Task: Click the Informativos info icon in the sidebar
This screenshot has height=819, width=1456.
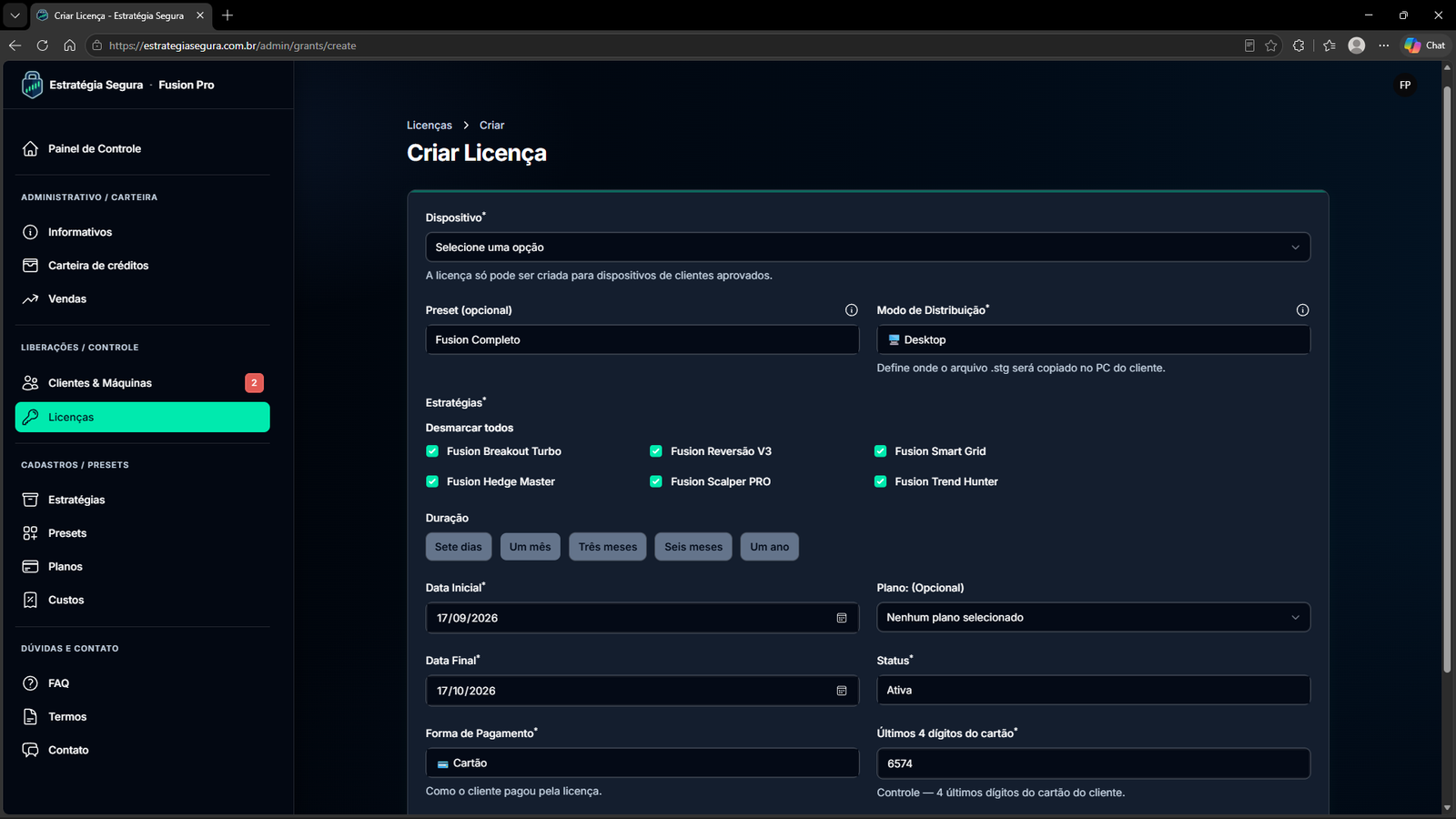Action: pos(30,232)
